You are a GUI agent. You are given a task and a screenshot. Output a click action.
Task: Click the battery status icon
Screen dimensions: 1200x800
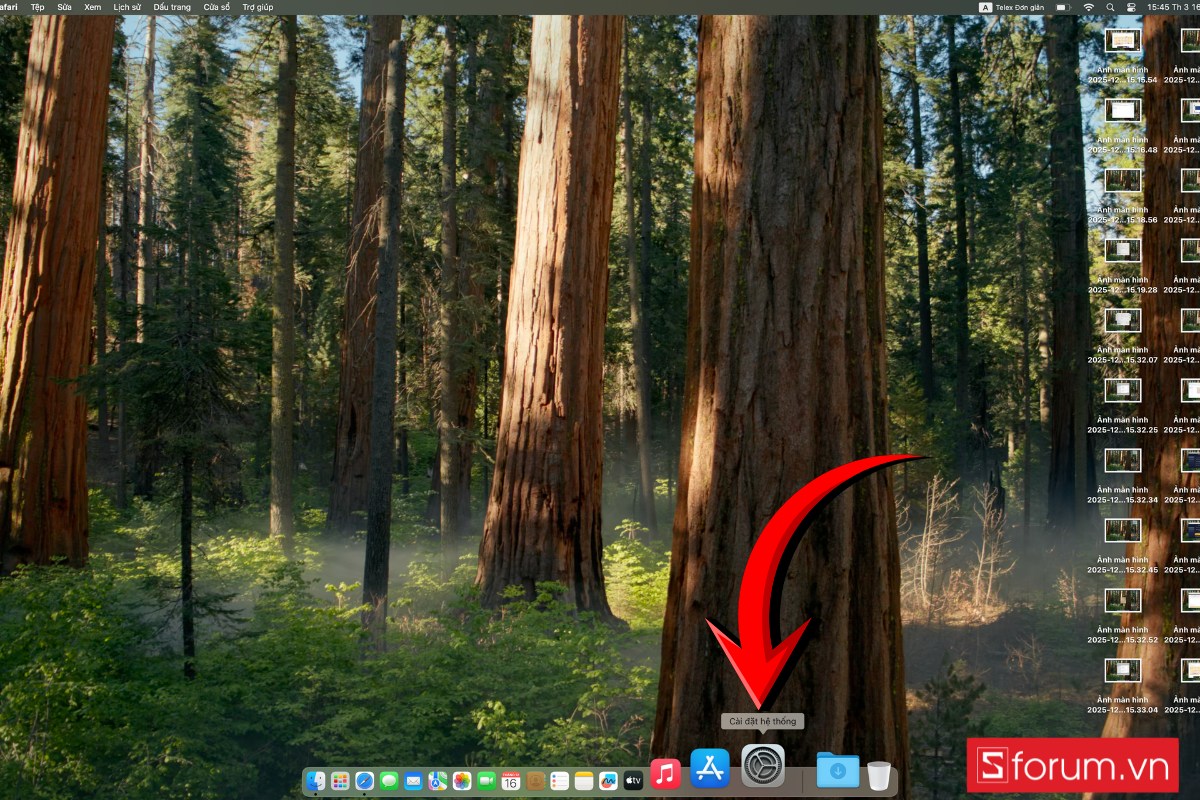click(x=1063, y=7)
